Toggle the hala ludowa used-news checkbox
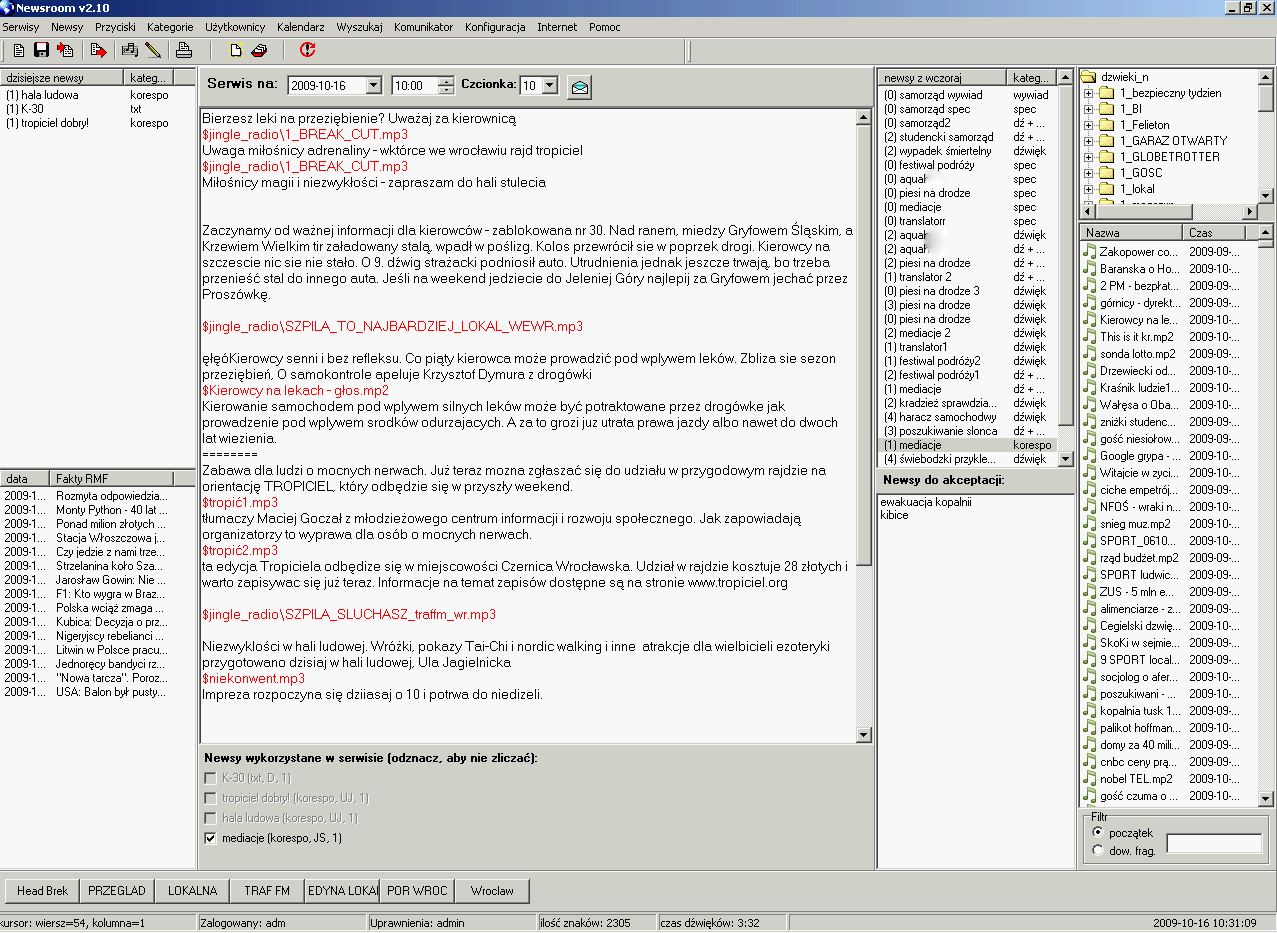This screenshot has height=933, width=1277. coord(210,818)
